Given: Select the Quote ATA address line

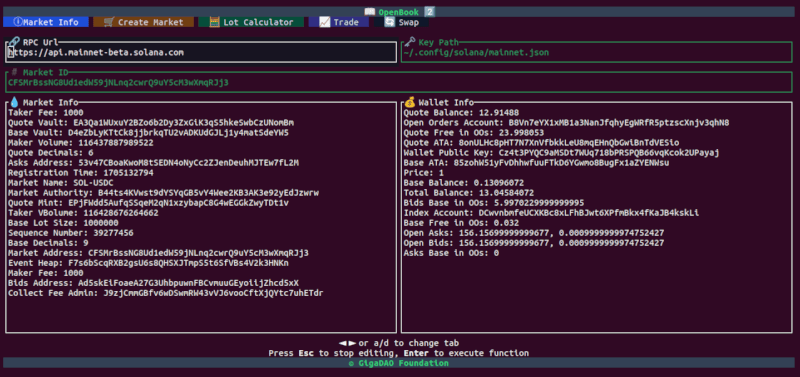Looking at the screenshot, I should click(541, 143).
